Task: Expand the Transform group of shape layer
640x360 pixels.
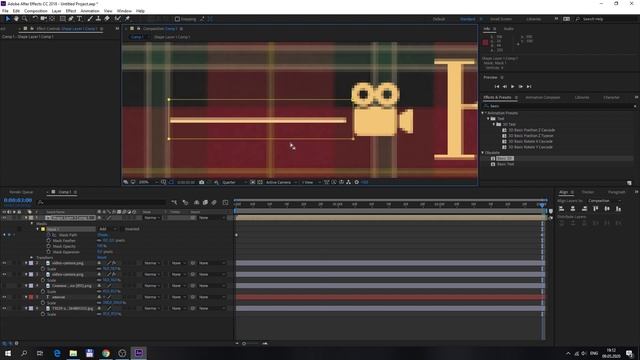Action: point(32,258)
